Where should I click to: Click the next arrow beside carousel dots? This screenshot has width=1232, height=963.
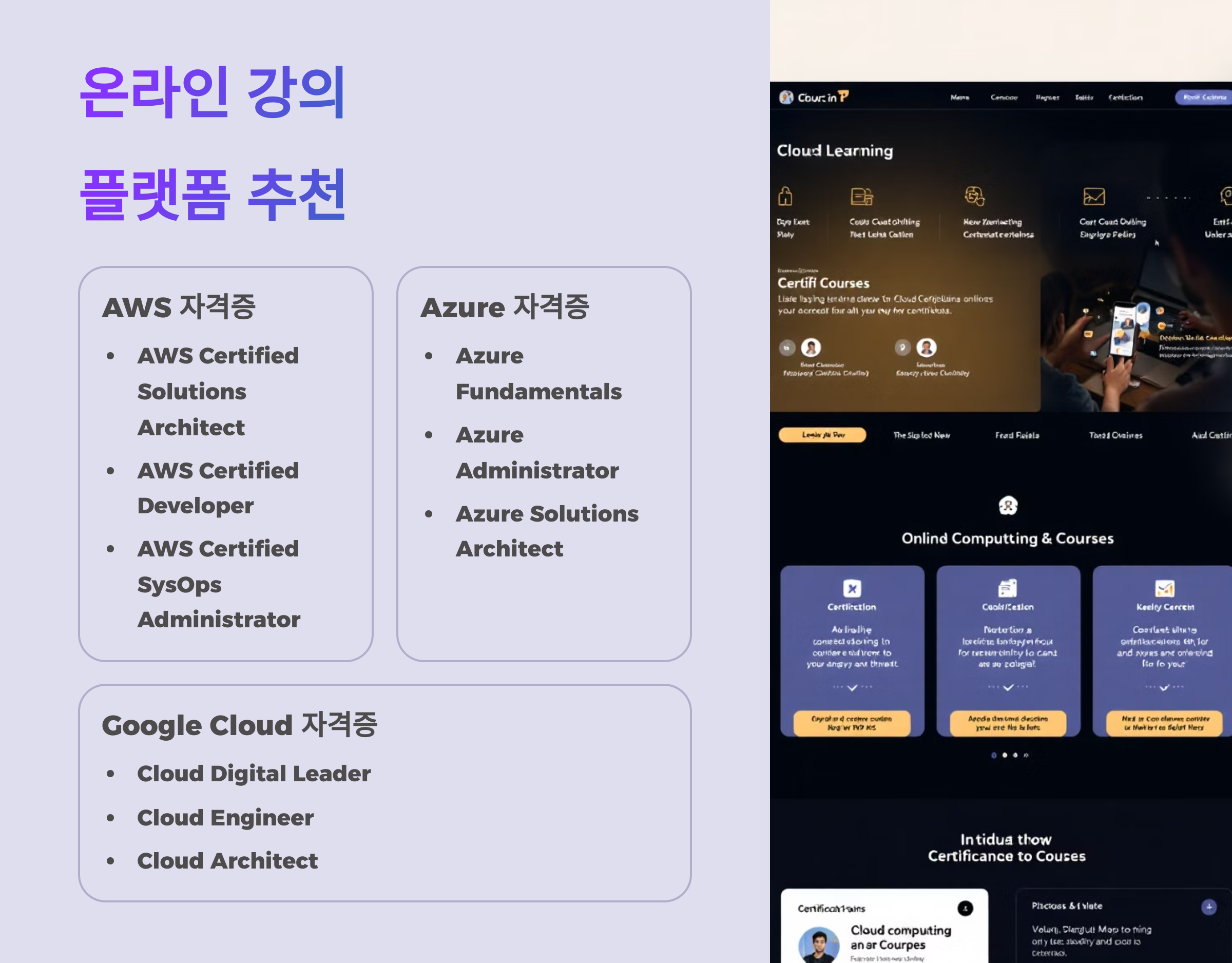[x=1026, y=755]
